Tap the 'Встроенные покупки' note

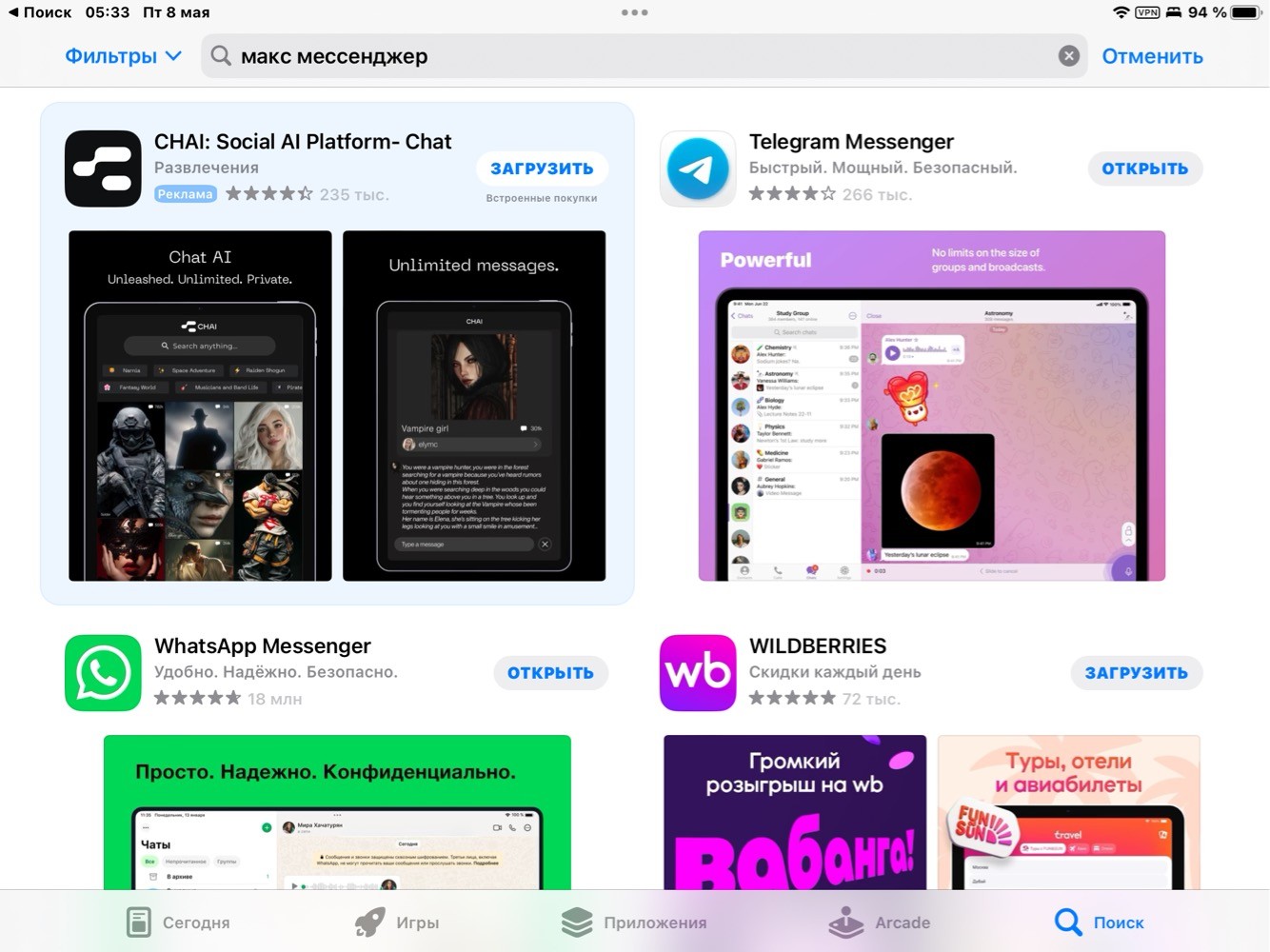click(x=542, y=198)
